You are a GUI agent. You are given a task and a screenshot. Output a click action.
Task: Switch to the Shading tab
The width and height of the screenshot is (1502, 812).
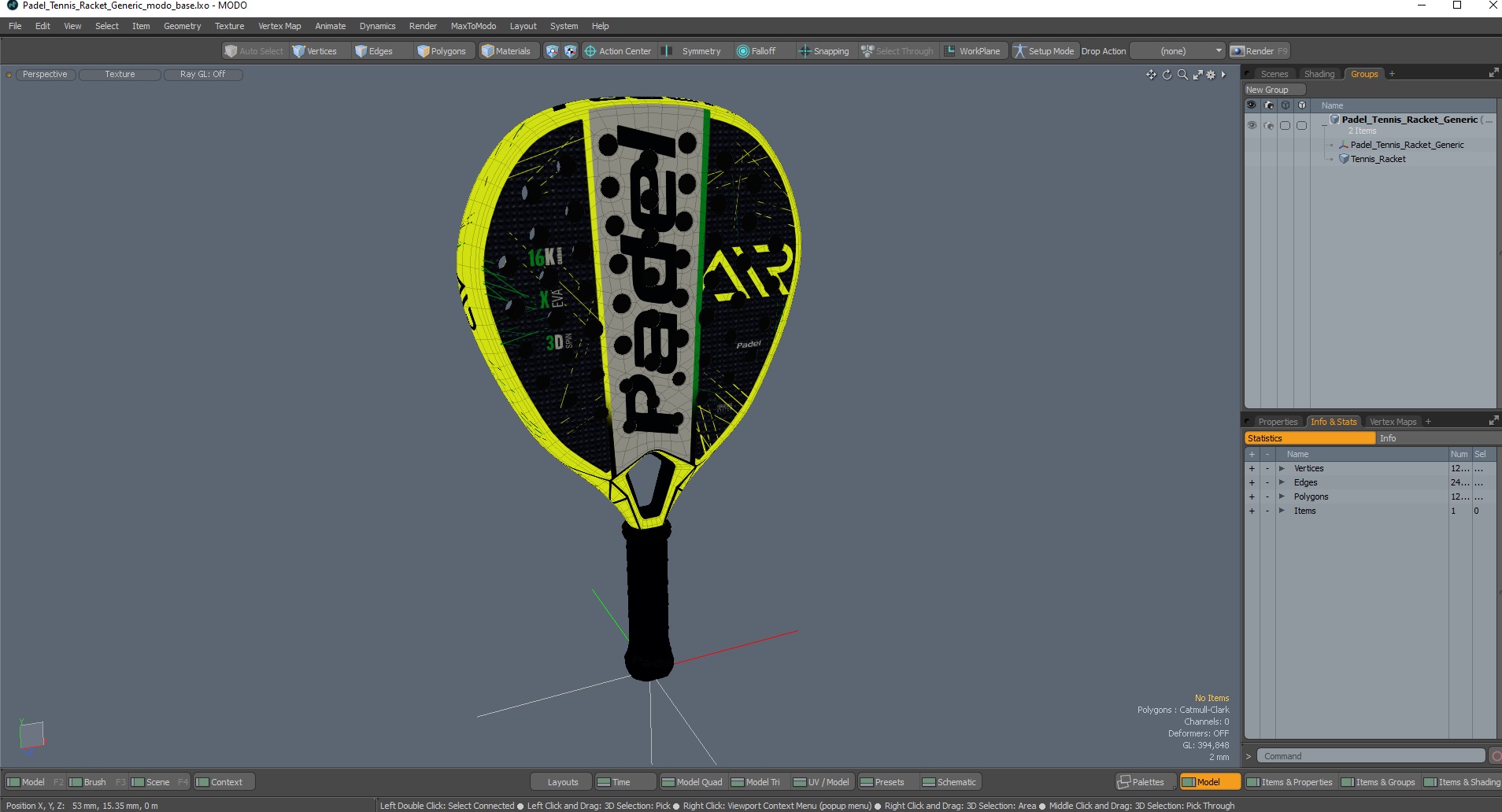point(1319,74)
